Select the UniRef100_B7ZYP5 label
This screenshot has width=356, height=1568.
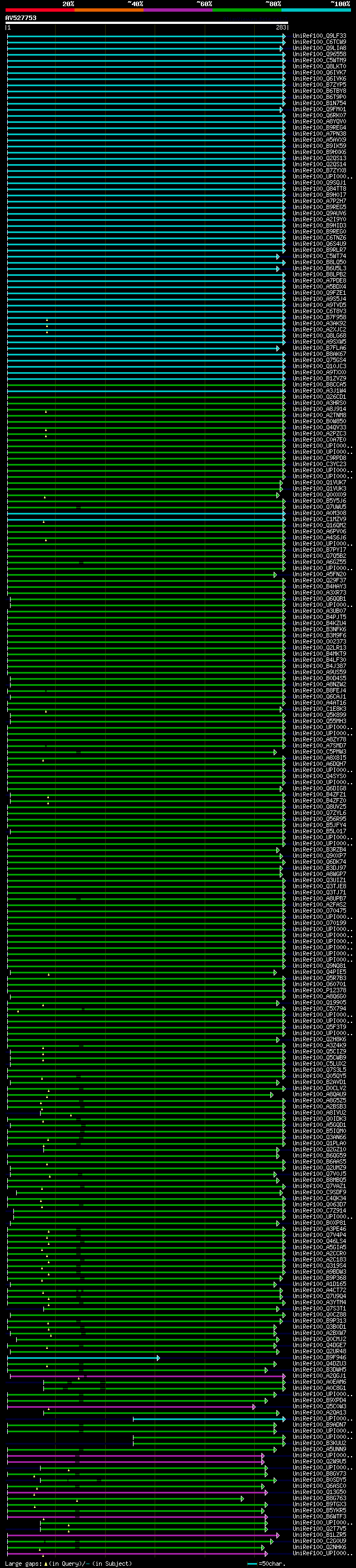click(319, 85)
